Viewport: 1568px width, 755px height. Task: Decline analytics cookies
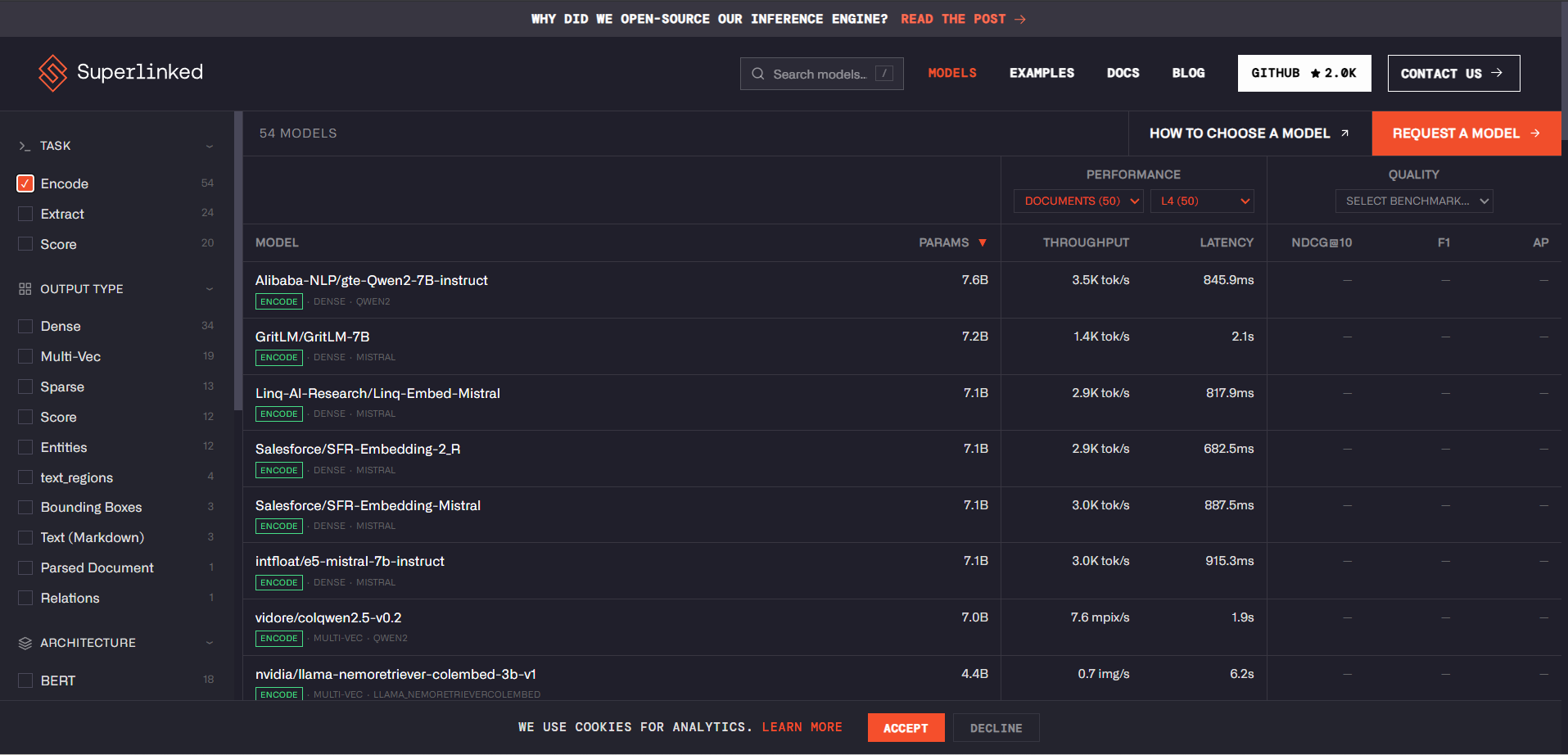[x=996, y=728]
